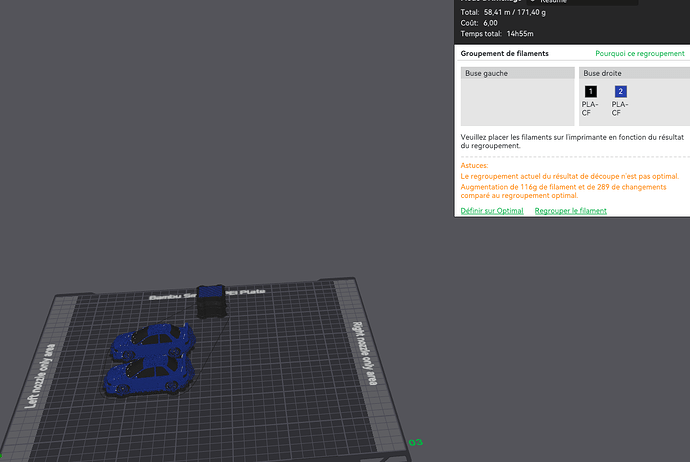Click the empty Buse gauche filament area

pos(518,102)
